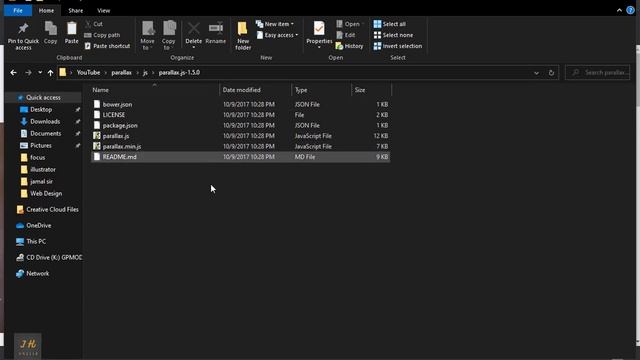Screen dimensions: 640x360
Task: Open This PC in sidebar
Action: click(36, 241)
